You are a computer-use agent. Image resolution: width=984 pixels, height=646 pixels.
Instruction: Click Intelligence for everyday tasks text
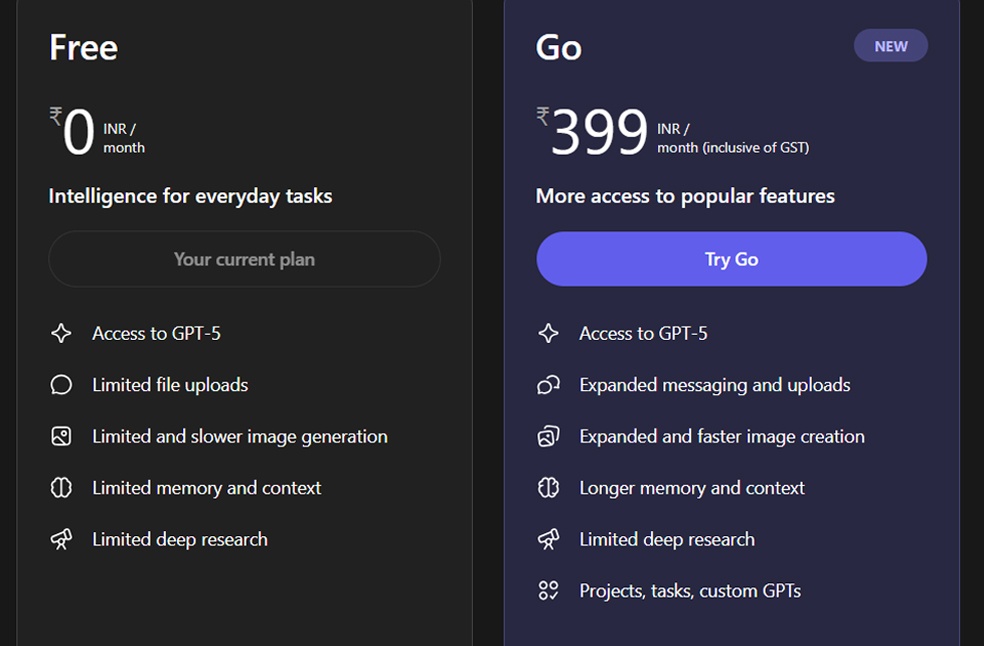190,196
